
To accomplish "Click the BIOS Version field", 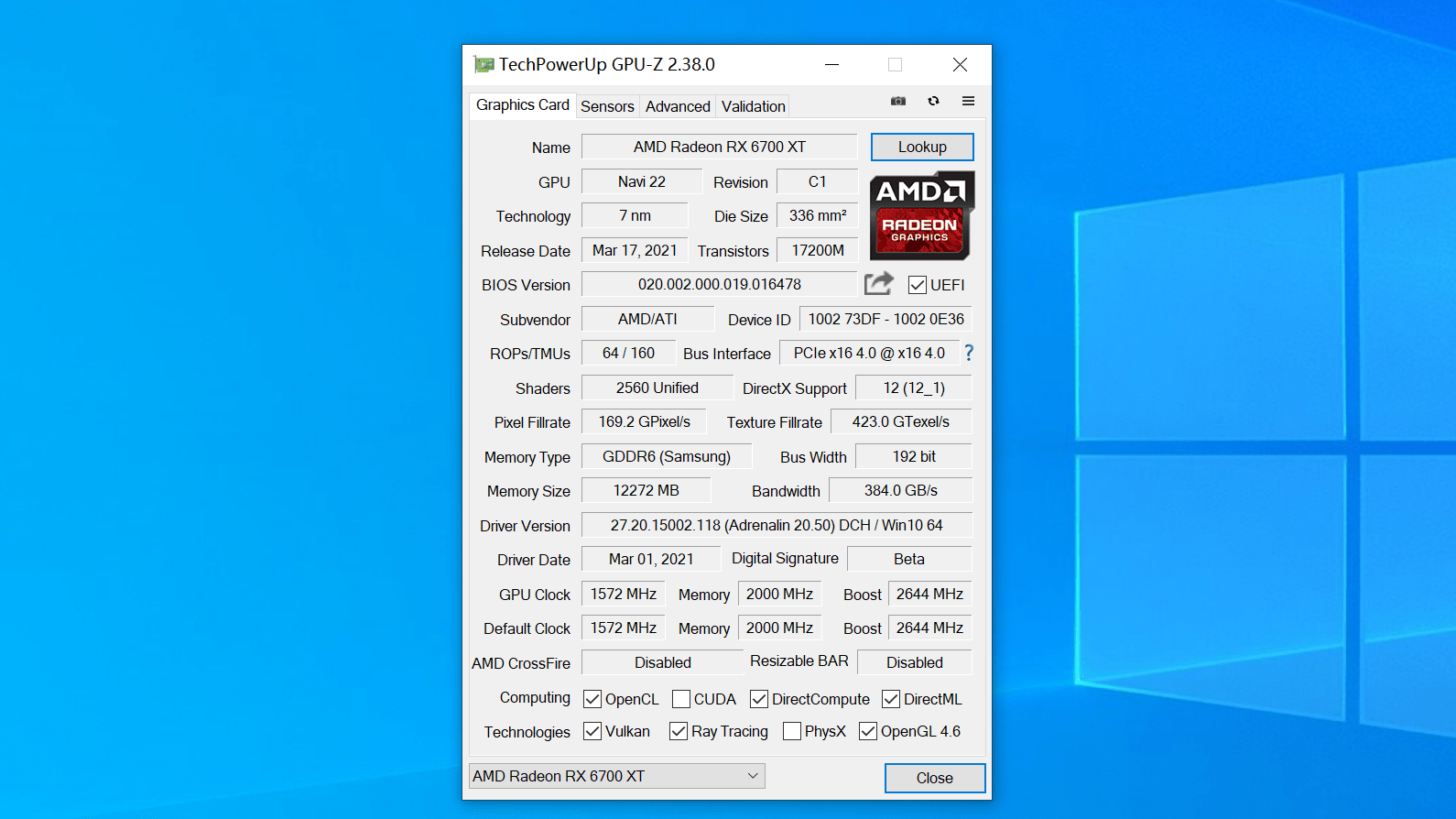I will pyautogui.click(x=719, y=285).
